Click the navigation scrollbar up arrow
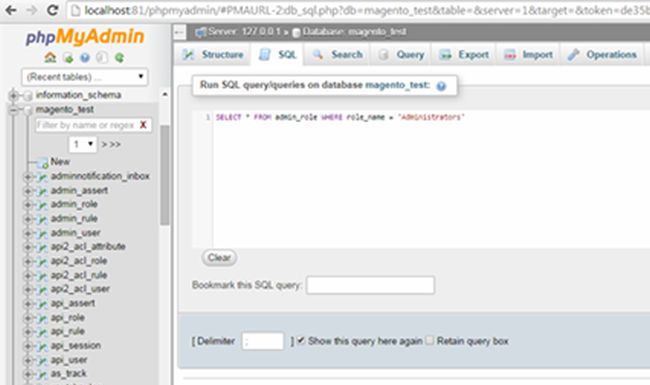 [165, 94]
